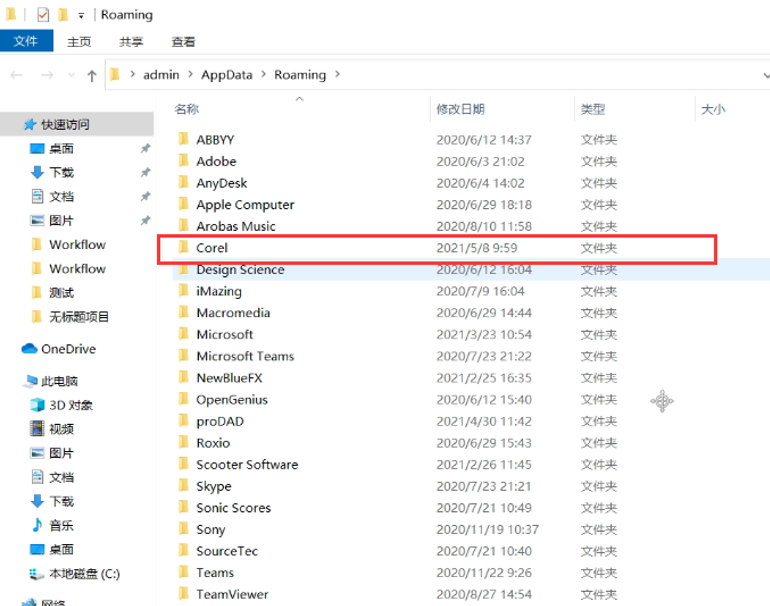Click the properties checkmark icon in title bar
The height and width of the screenshot is (606, 770).
pyautogui.click(x=42, y=15)
